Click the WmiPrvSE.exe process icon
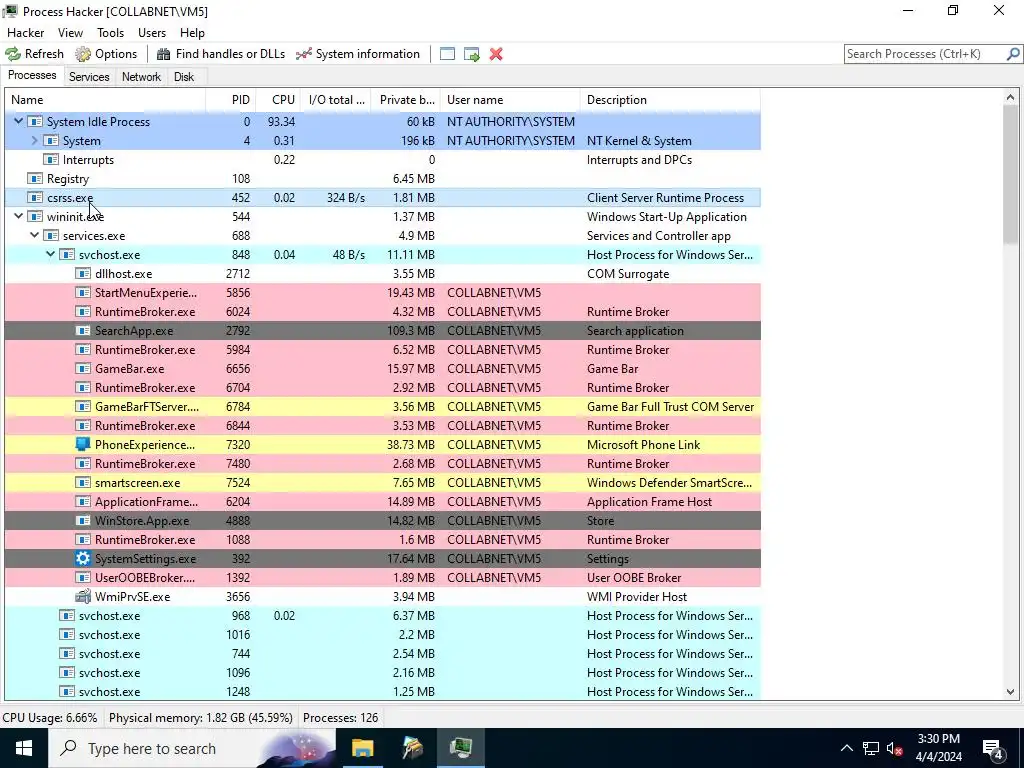Screen dimensions: 1024x768 click(83, 596)
